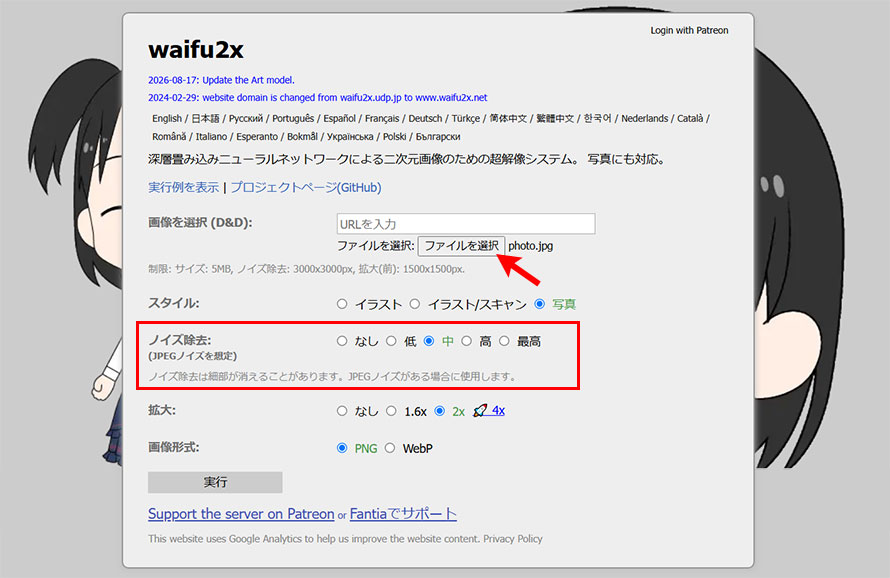
Task: Open the 2024-02-29 domain change notice
Action: click(x=317, y=98)
